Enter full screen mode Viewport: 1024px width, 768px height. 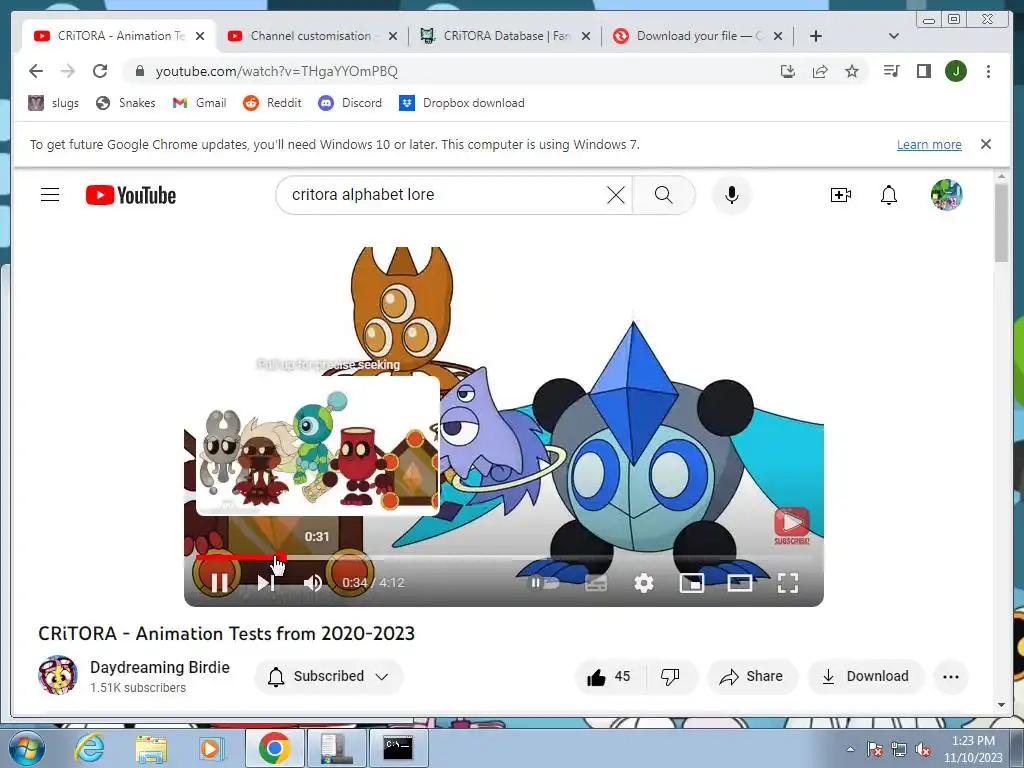788,583
